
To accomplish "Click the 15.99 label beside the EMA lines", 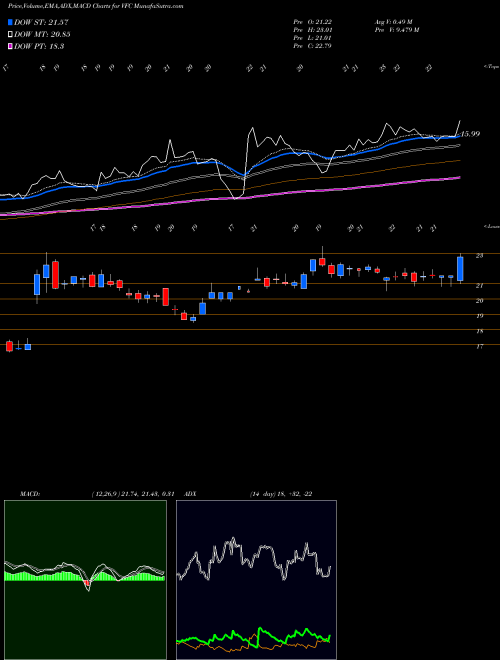I will tap(470, 134).
